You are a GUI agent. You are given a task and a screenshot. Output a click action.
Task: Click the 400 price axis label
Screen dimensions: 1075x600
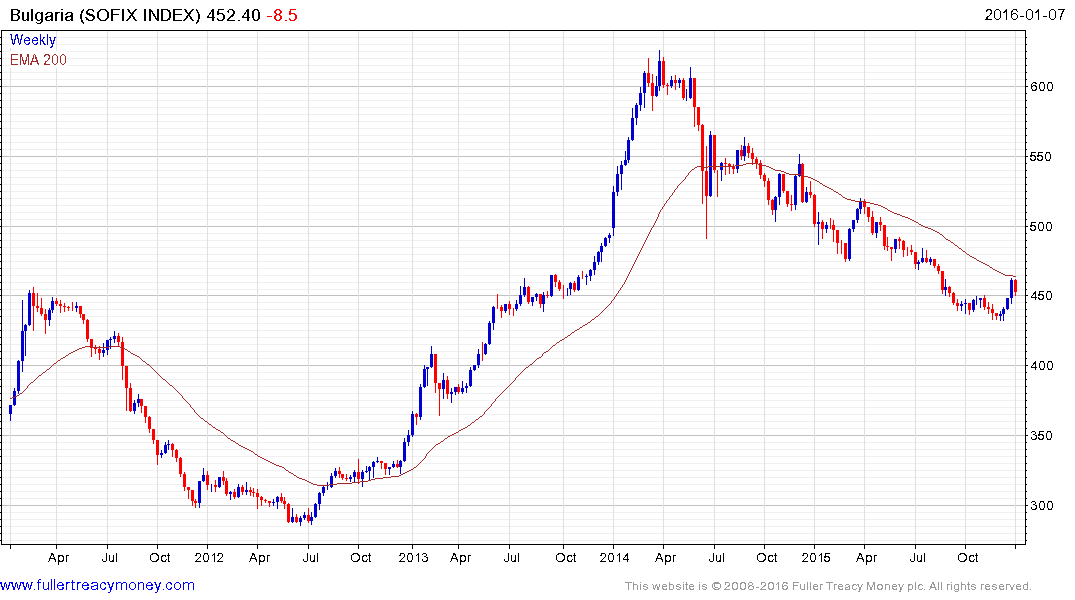pyautogui.click(x=1041, y=365)
